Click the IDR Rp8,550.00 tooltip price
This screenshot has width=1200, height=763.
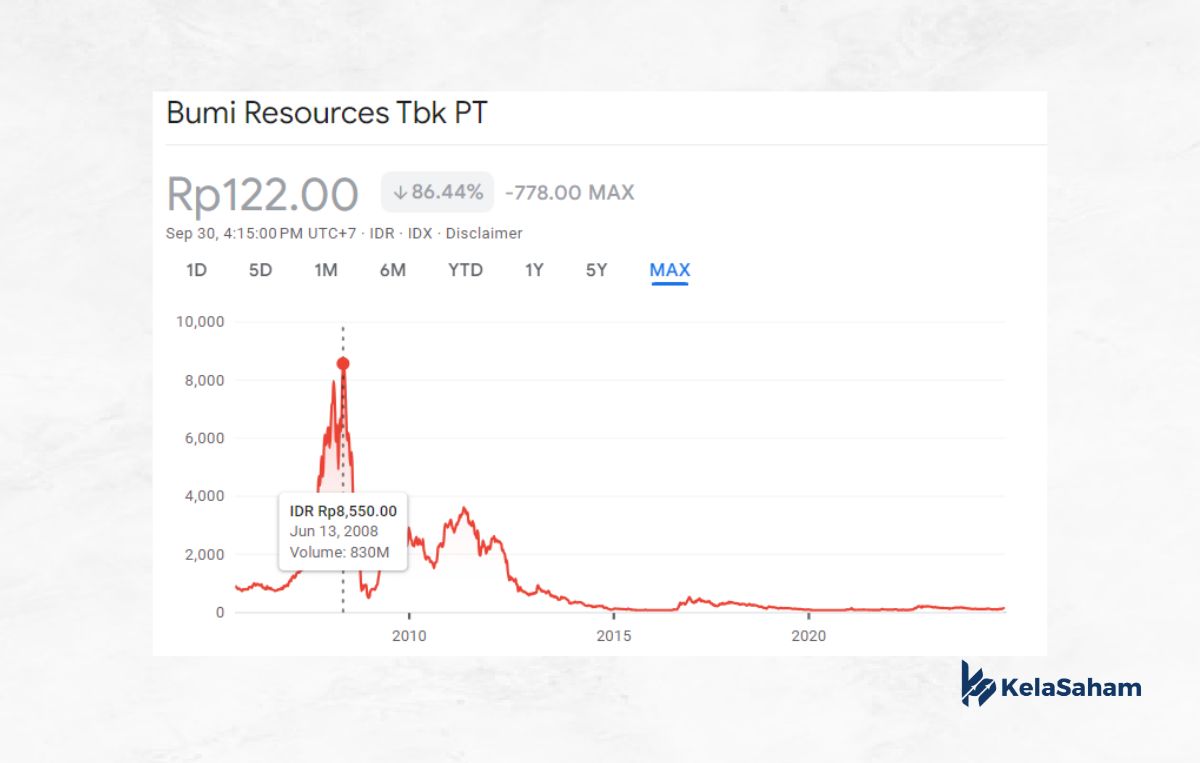[x=343, y=511]
